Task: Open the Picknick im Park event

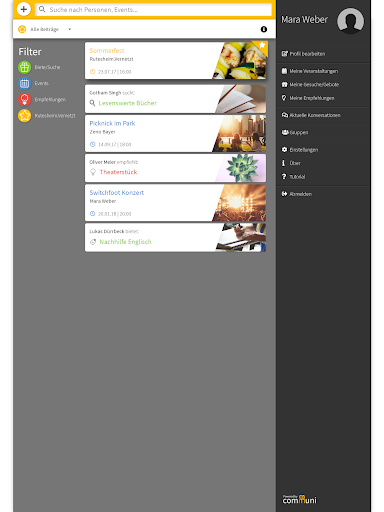Action: pyautogui.click(x=112, y=123)
